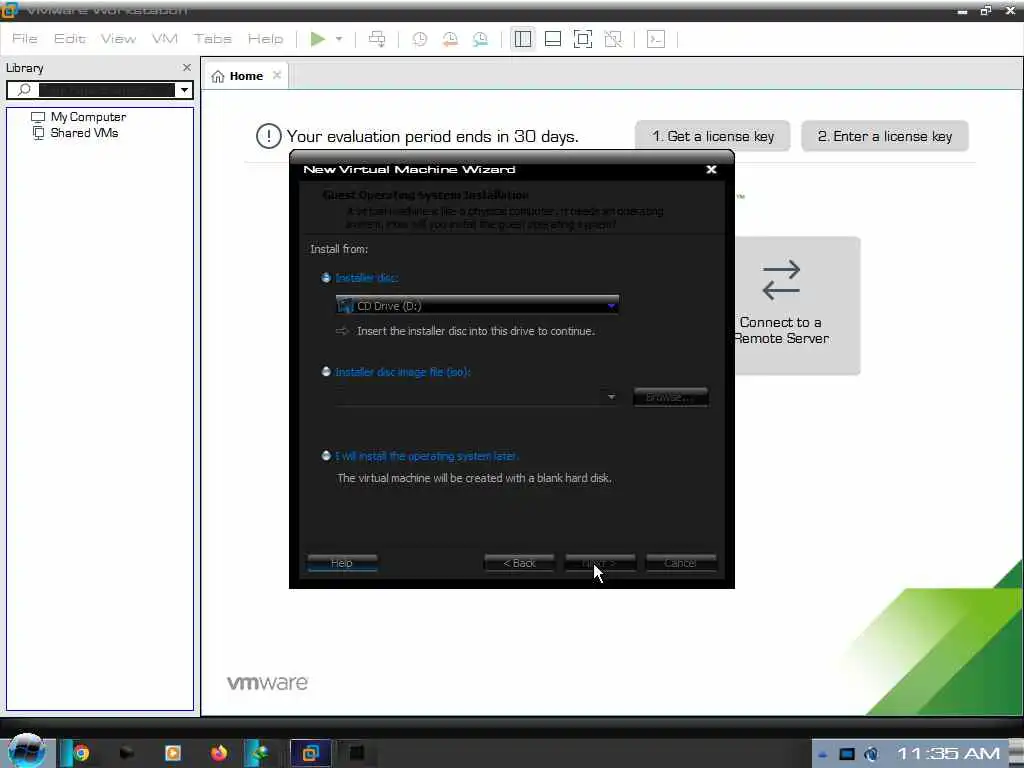
Task: Click the Take Snapshot clock icon
Action: [419, 39]
